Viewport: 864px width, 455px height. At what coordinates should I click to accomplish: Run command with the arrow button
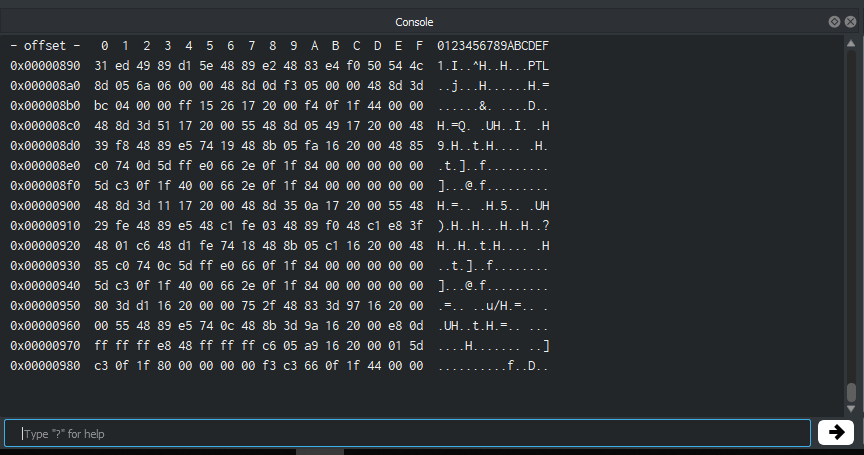836,432
